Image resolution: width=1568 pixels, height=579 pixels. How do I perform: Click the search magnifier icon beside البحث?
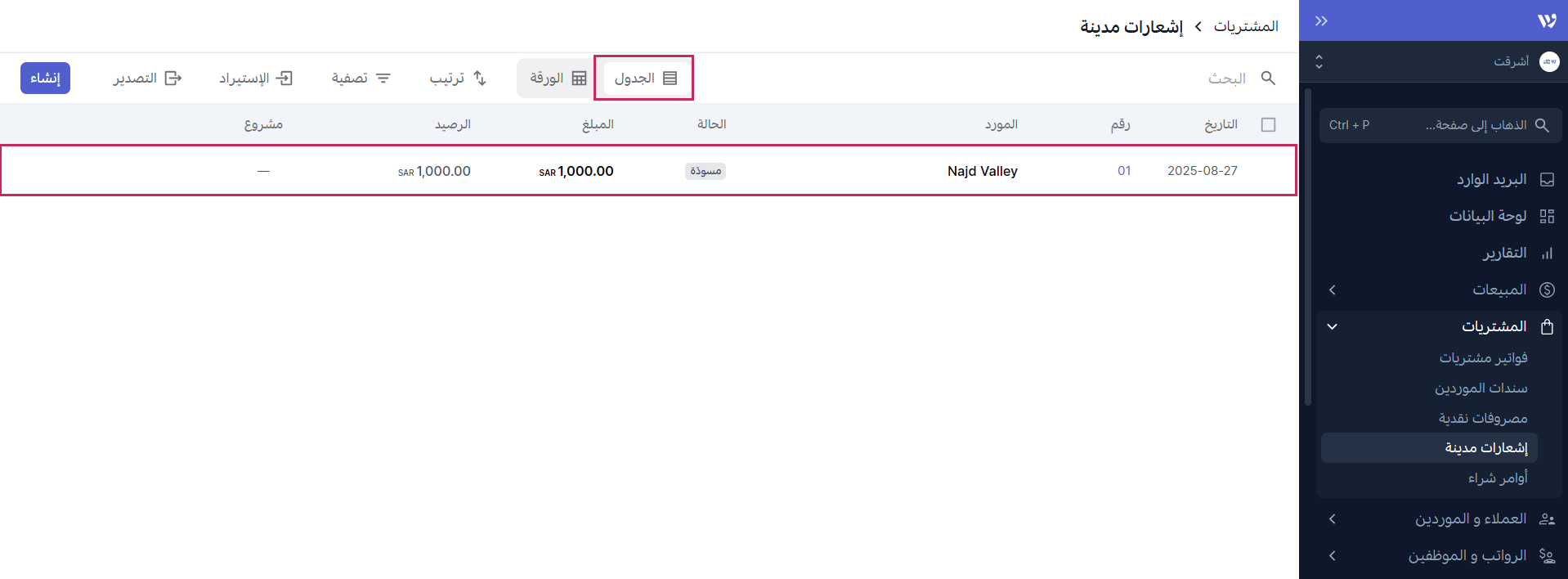pos(1268,78)
